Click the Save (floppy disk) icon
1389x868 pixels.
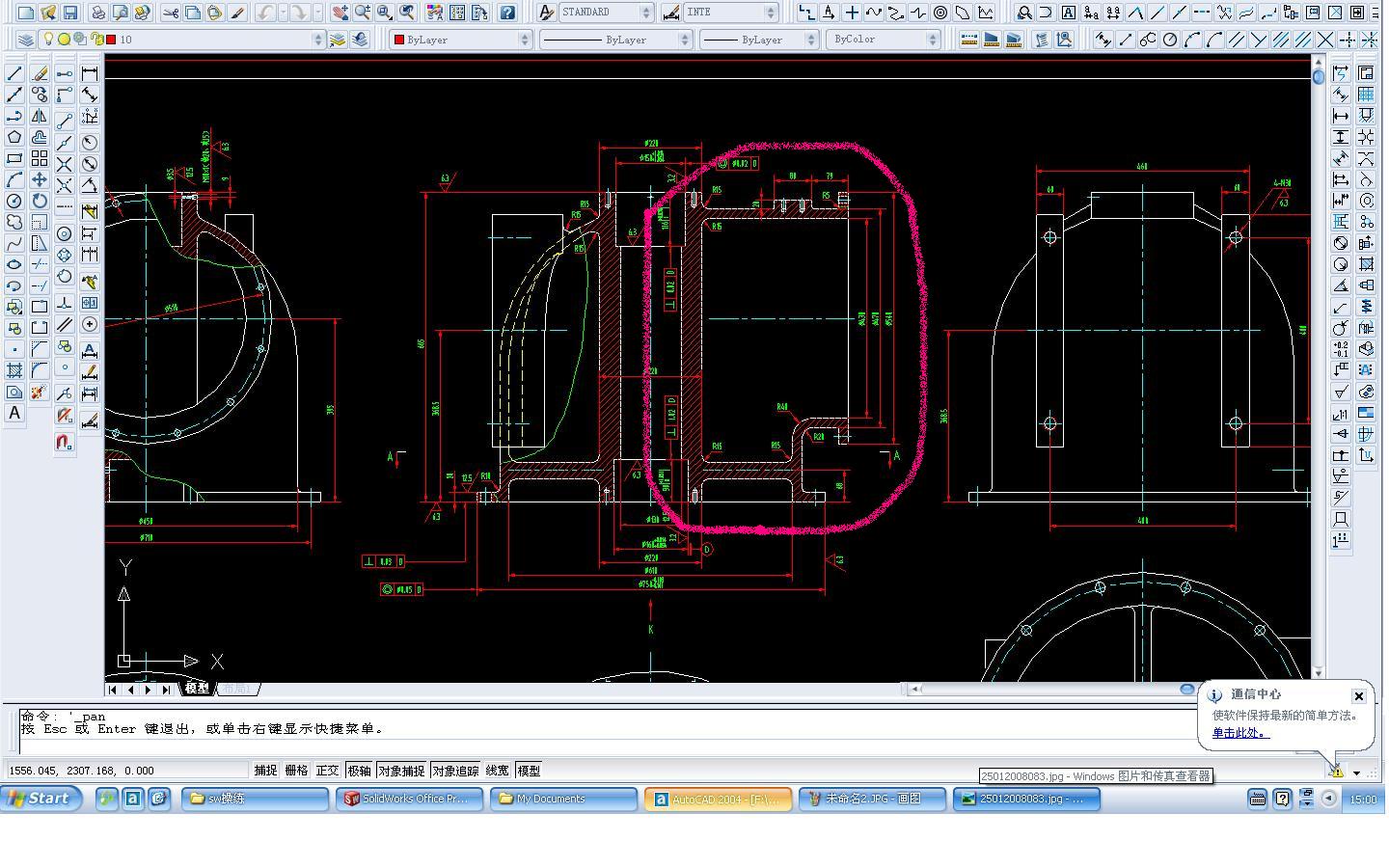pyautogui.click(x=70, y=13)
